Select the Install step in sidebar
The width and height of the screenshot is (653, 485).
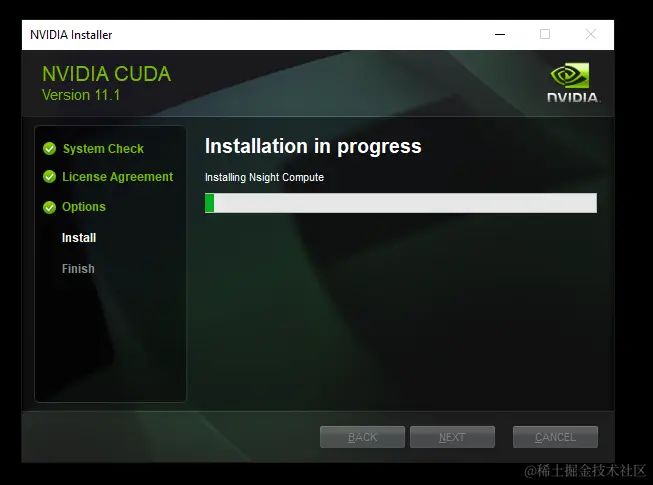[x=79, y=238]
